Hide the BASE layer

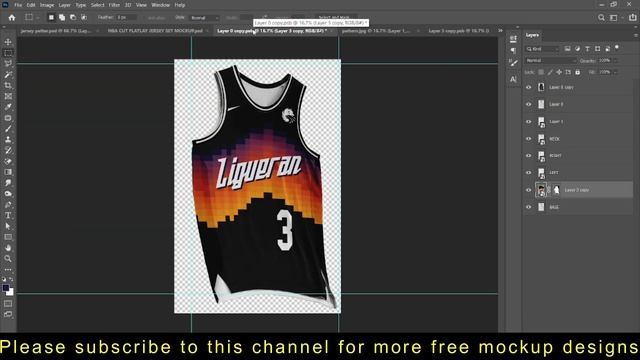pos(529,207)
